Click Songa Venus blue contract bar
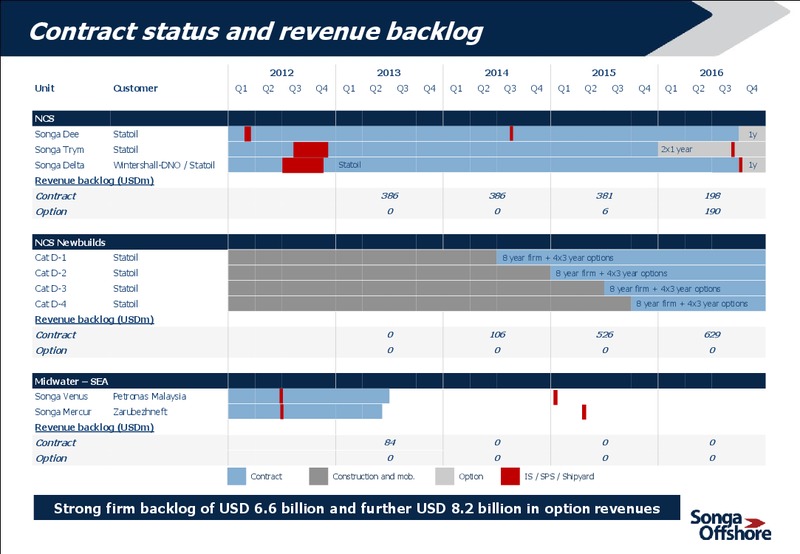Viewport: 800px width, 554px height. click(x=309, y=396)
